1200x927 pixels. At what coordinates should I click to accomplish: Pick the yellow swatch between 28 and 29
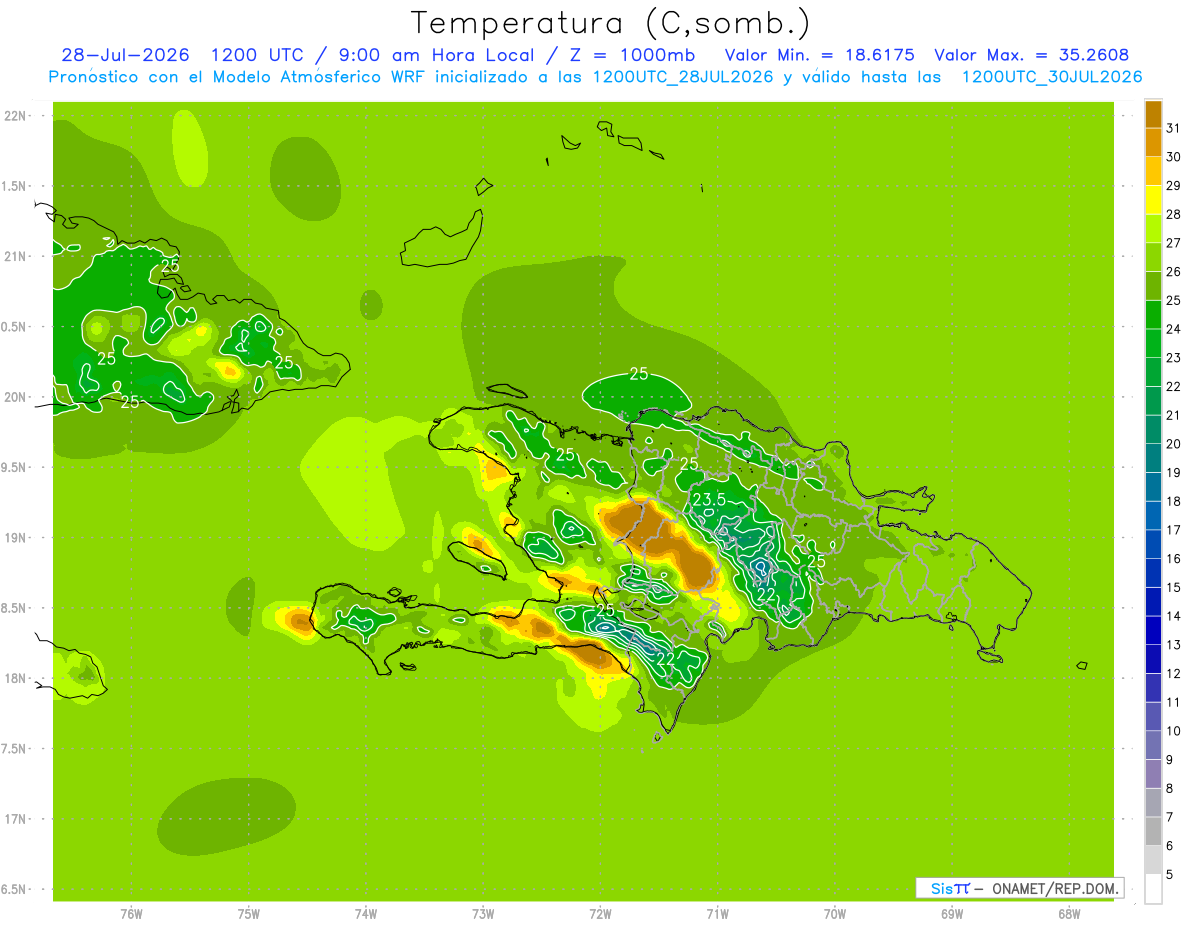click(1153, 200)
